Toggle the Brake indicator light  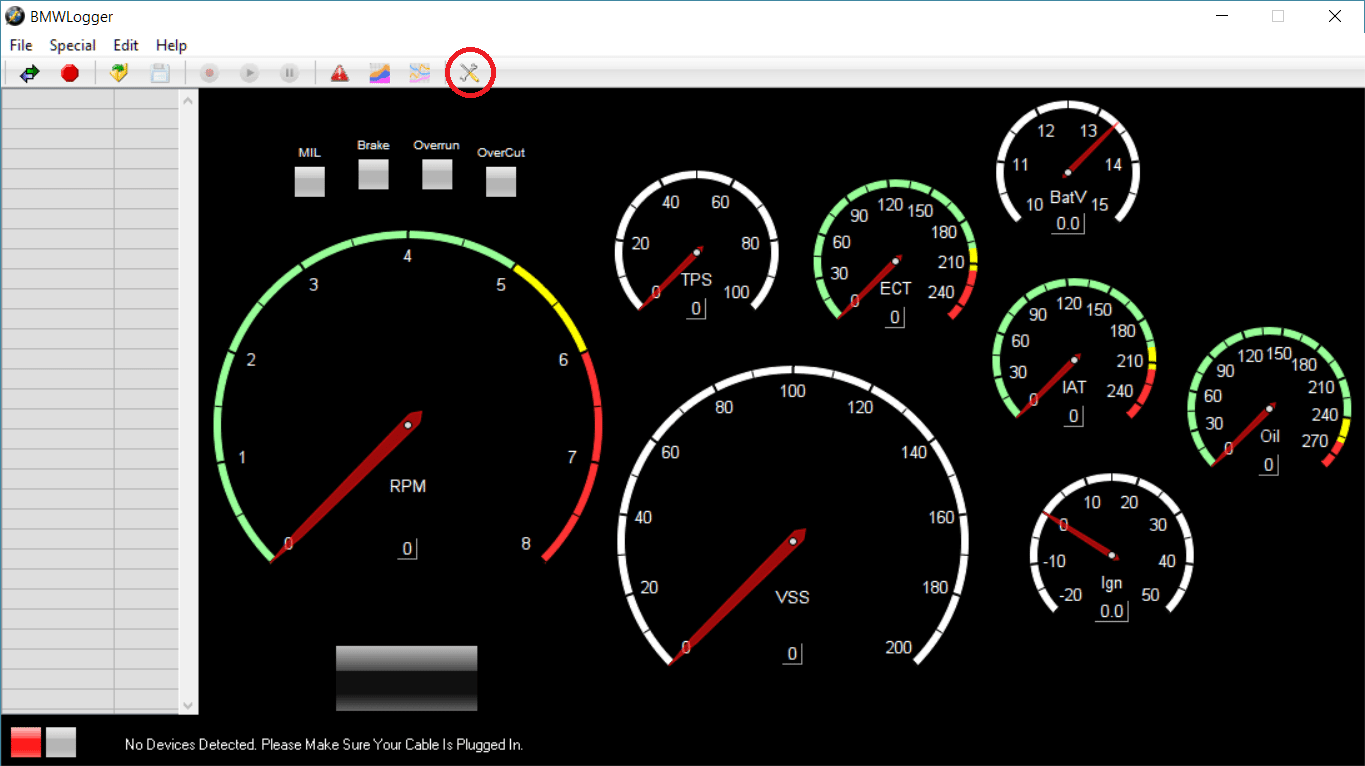(373, 175)
